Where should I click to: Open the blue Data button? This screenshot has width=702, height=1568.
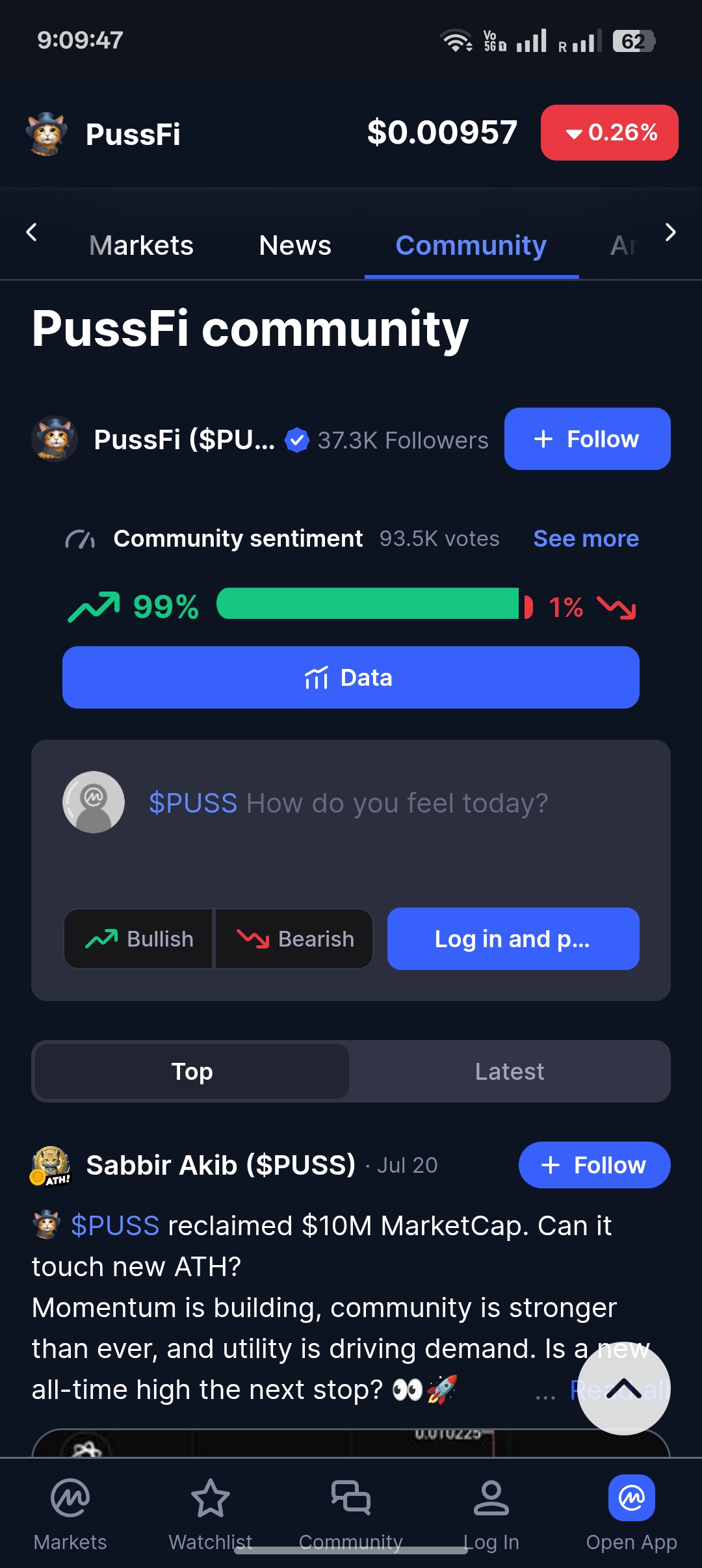(x=351, y=677)
